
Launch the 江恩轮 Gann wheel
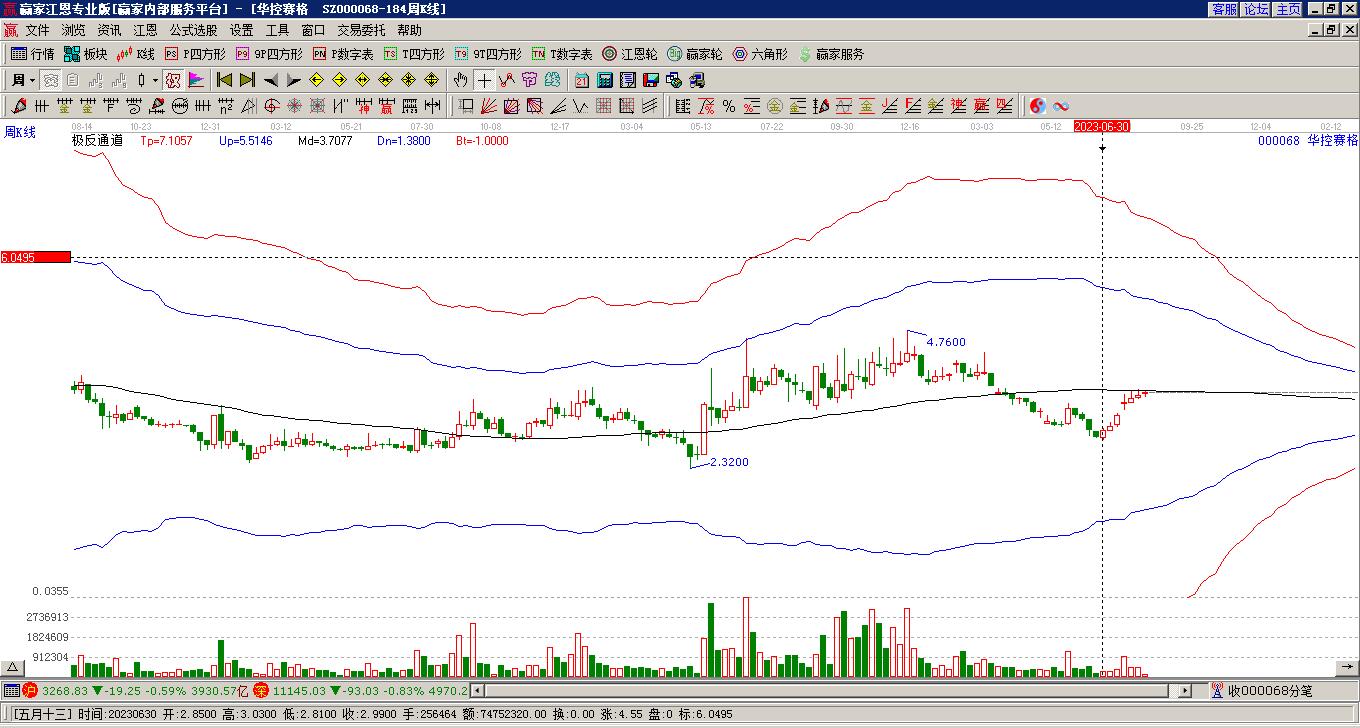coord(630,54)
